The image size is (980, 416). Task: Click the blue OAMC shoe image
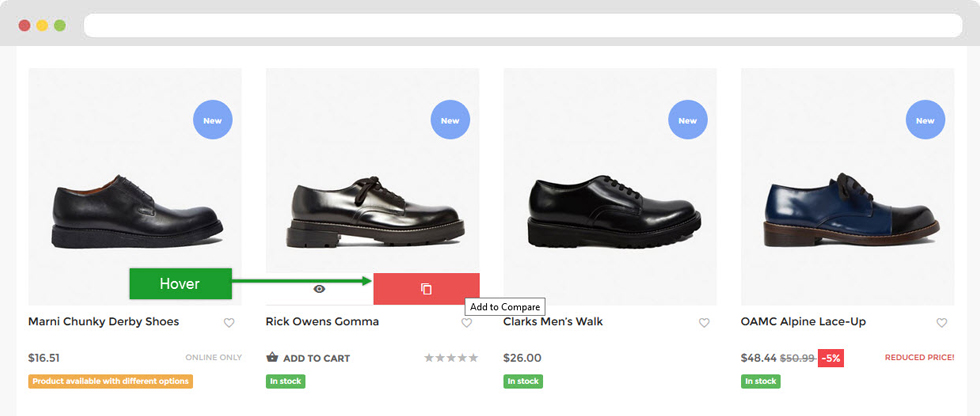[x=847, y=208]
